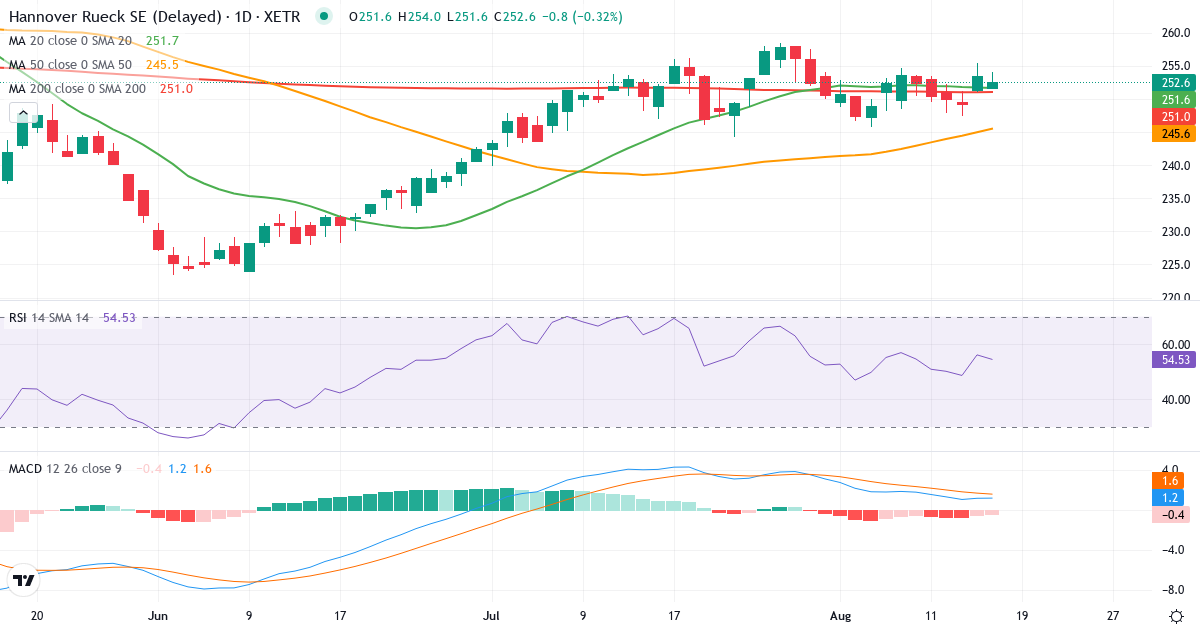Screen dimensions: 1200x630
Task: Click the 230.0 tick on the price axis
Action: point(1176,232)
